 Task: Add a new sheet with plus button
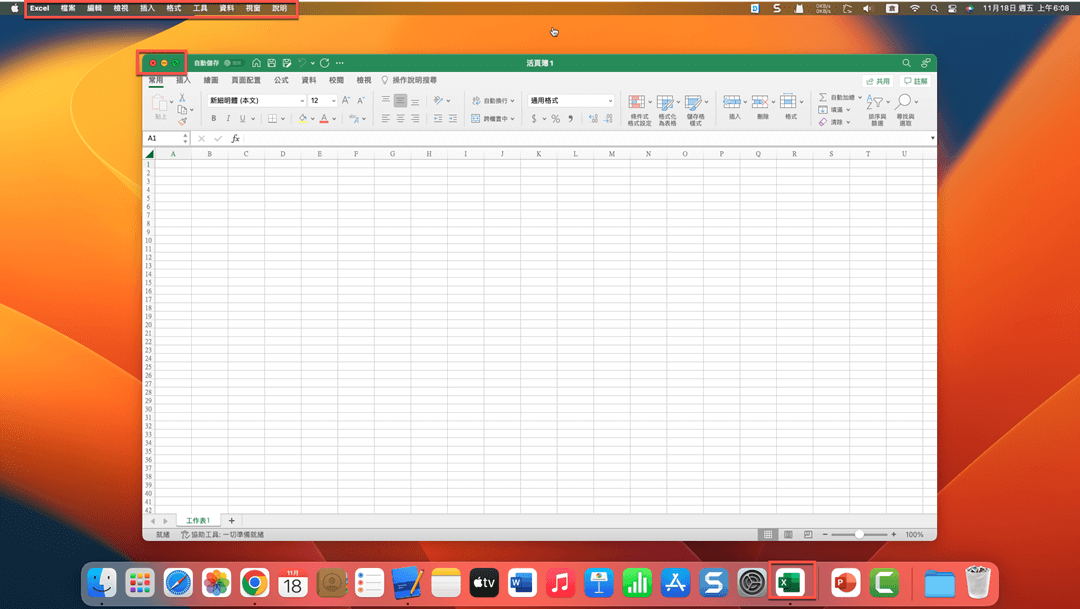[231, 521]
